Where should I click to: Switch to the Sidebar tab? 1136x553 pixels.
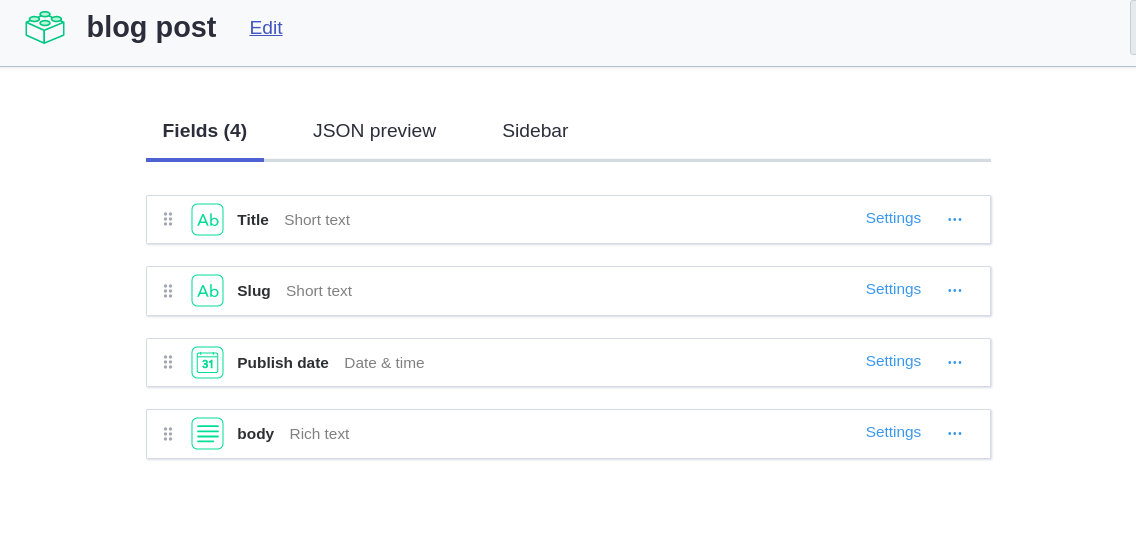pyautogui.click(x=535, y=131)
